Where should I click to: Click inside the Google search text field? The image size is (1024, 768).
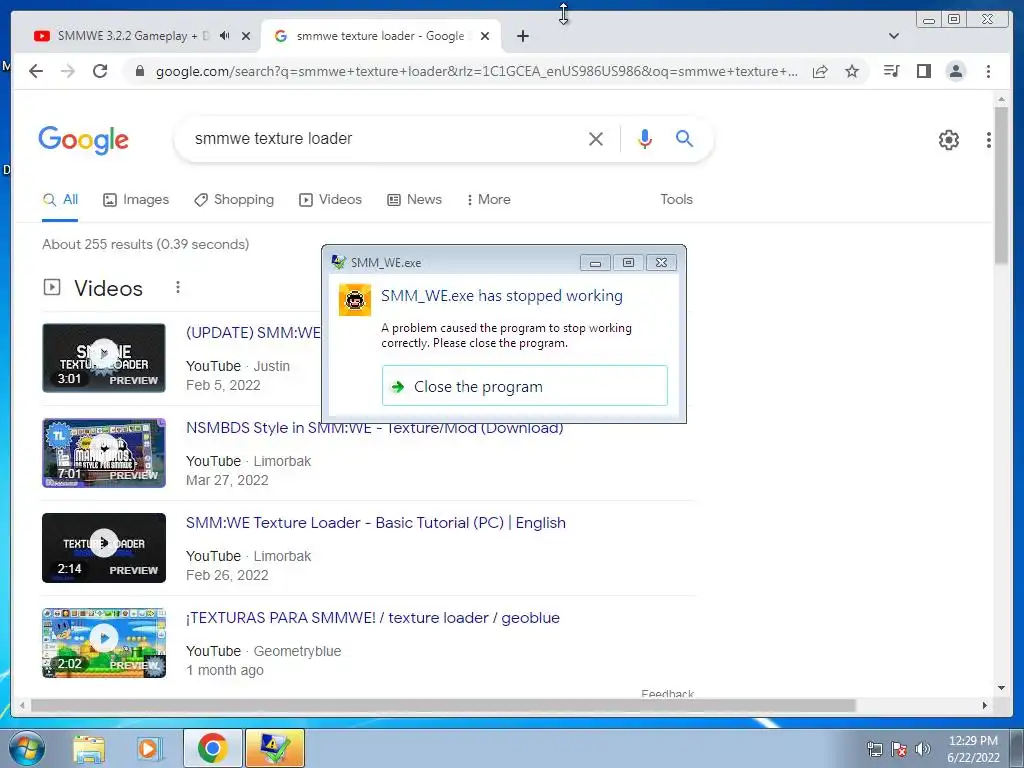[x=385, y=138]
